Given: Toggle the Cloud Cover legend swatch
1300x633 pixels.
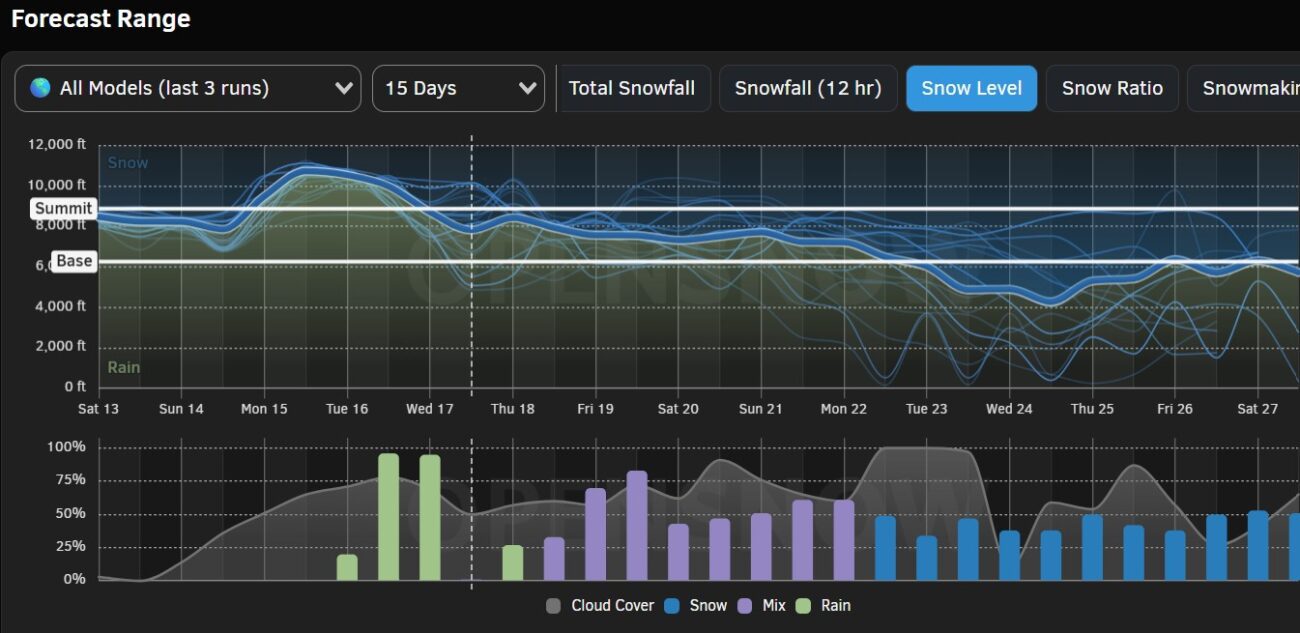Looking at the screenshot, I should pyautogui.click(x=554, y=606).
